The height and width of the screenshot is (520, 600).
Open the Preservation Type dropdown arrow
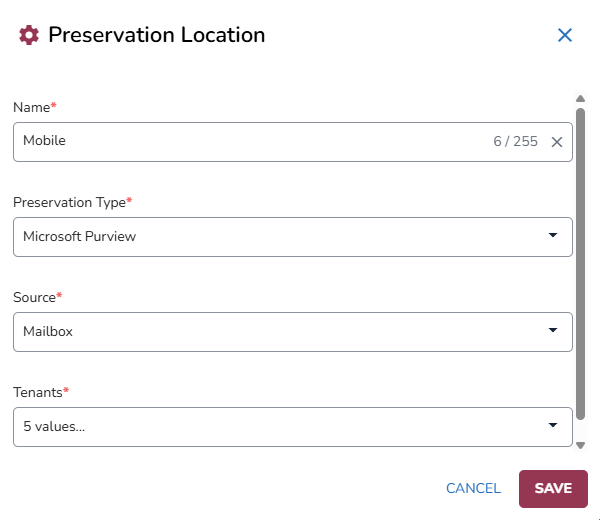pyautogui.click(x=553, y=236)
